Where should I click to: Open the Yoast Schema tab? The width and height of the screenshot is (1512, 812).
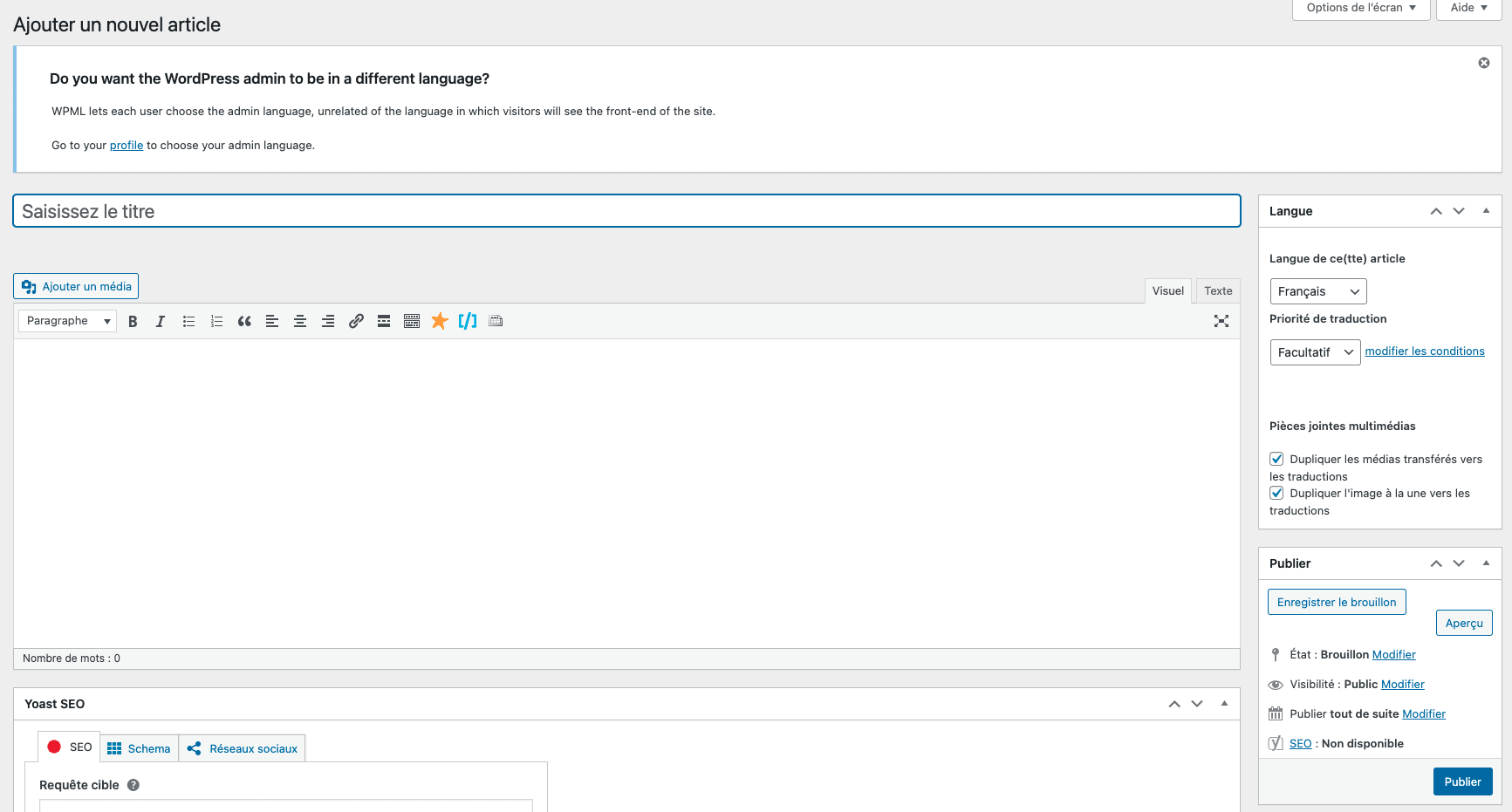pos(140,748)
